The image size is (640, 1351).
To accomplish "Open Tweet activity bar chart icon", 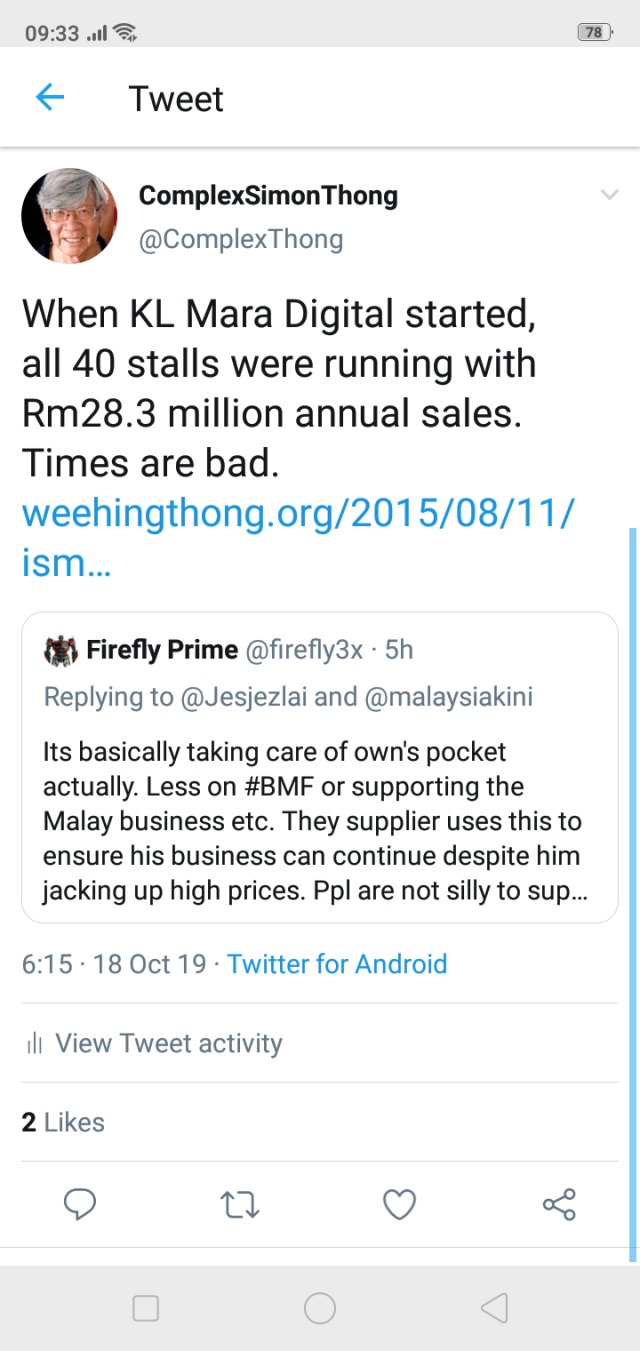I will pyautogui.click(x=34, y=1044).
